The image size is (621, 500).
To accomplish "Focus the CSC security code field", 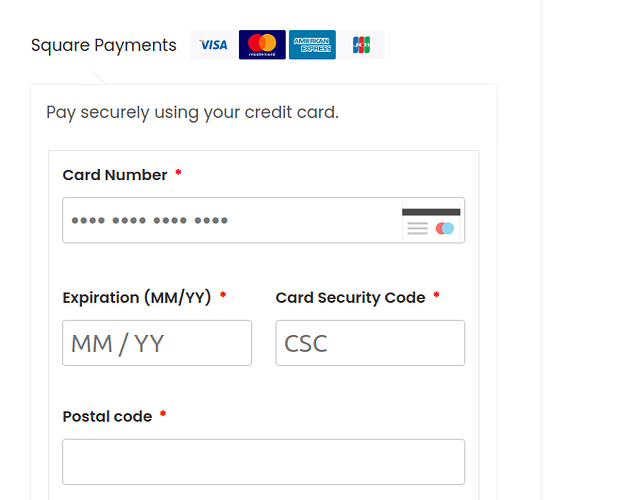I will [370, 343].
